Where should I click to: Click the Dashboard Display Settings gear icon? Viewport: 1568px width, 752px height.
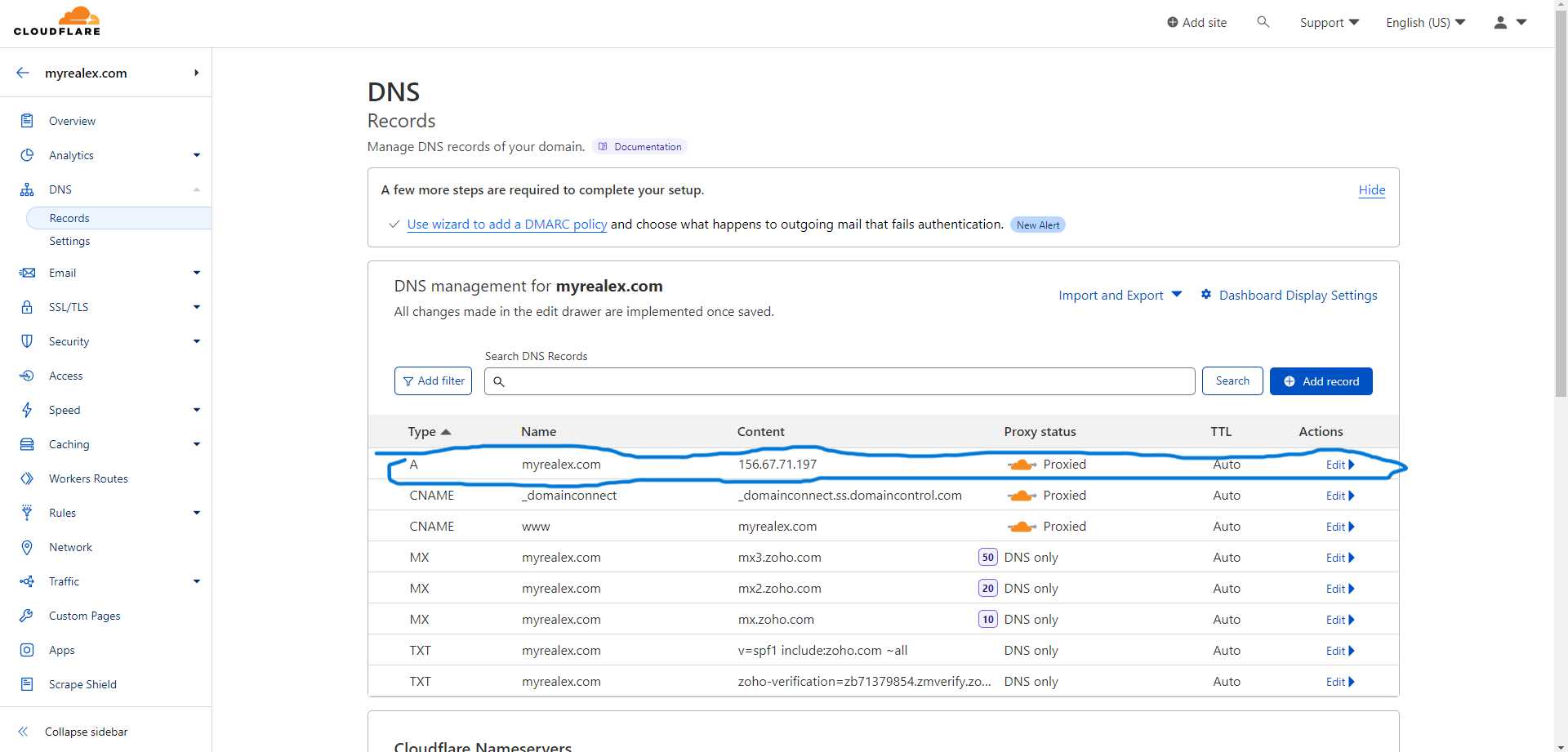[1205, 294]
